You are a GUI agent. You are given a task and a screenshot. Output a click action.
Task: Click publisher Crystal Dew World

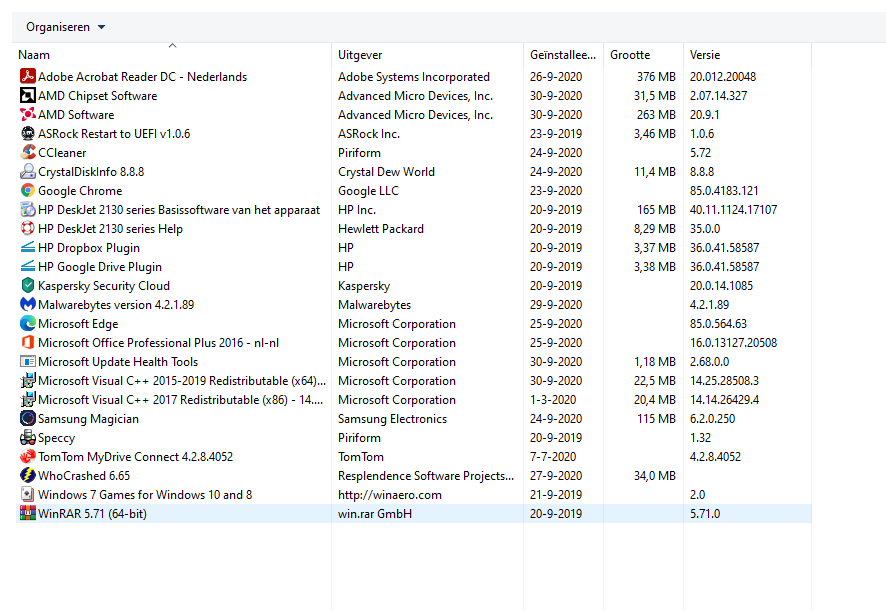(x=386, y=171)
